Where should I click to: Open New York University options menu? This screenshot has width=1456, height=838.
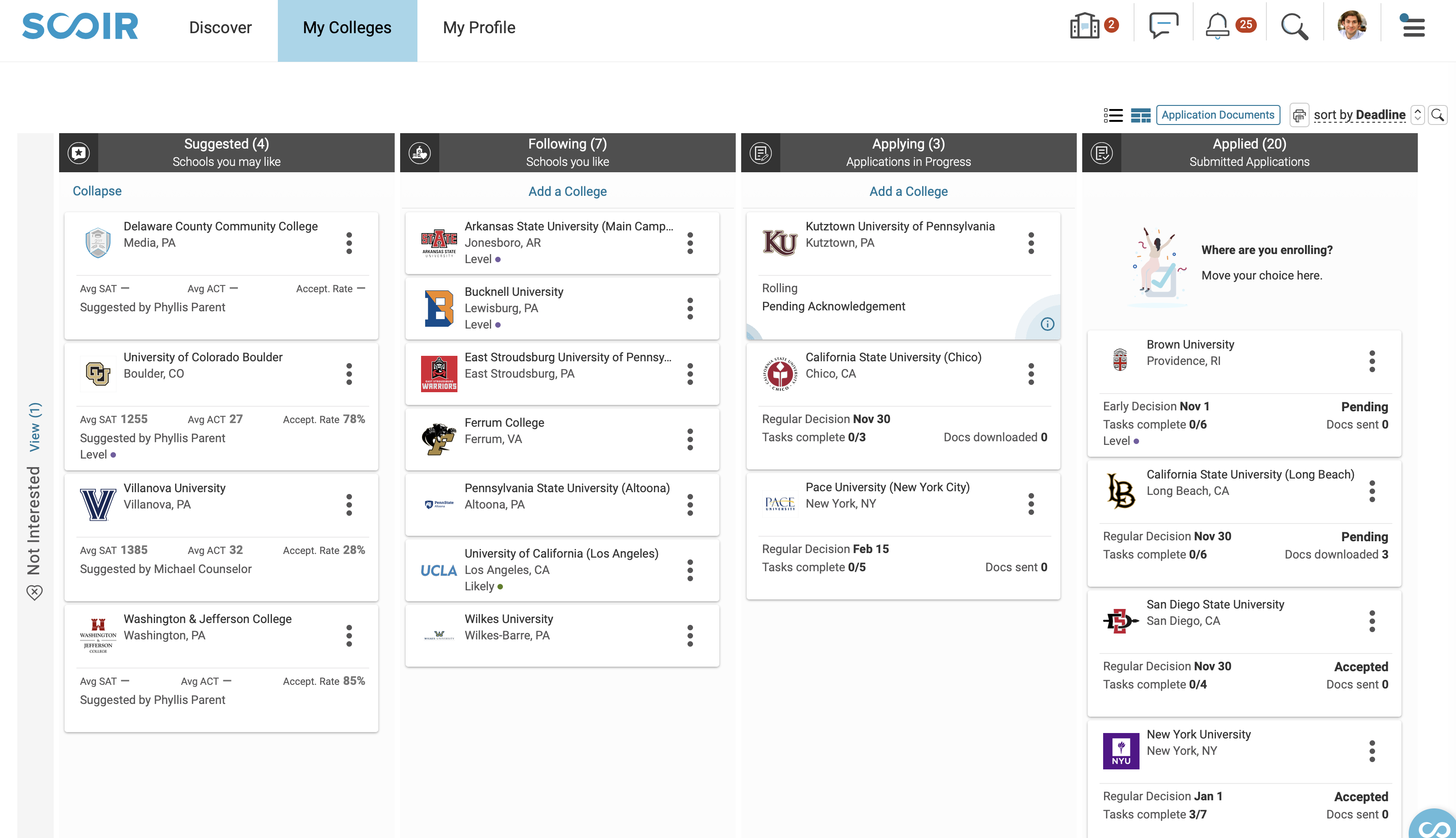(1372, 752)
